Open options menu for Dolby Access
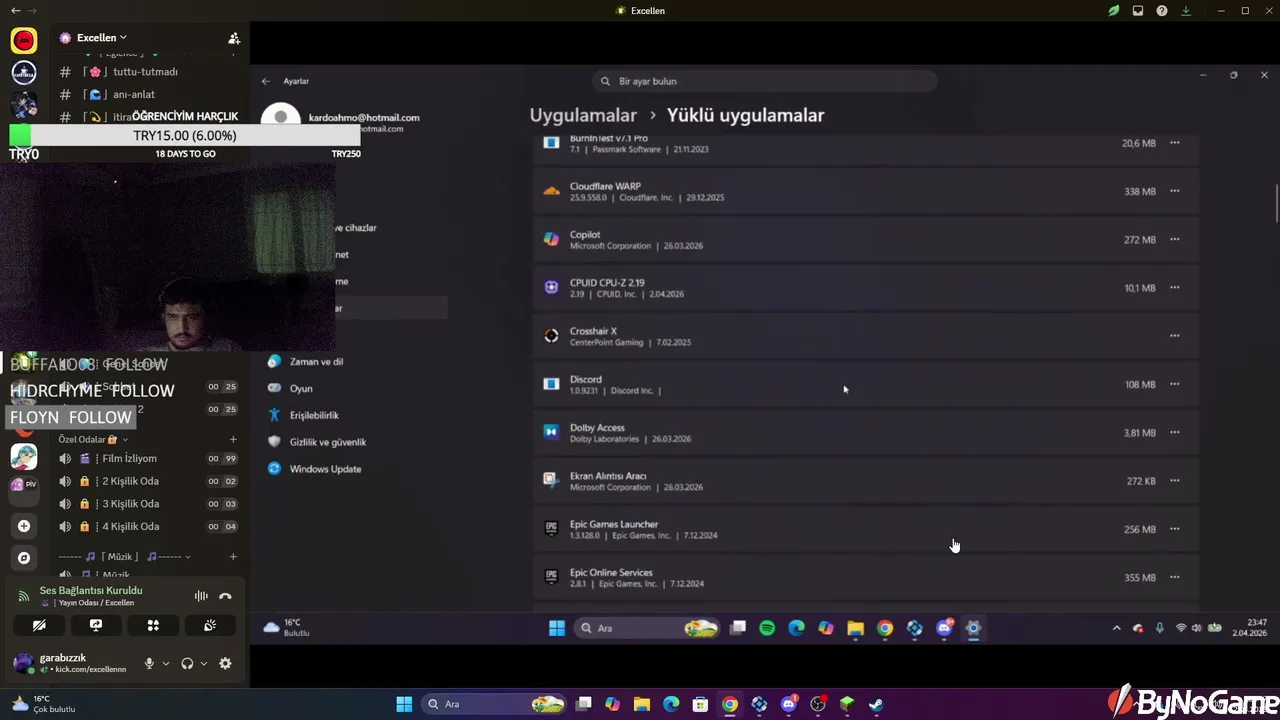This screenshot has width=1280, height=720. [1175, 432]
